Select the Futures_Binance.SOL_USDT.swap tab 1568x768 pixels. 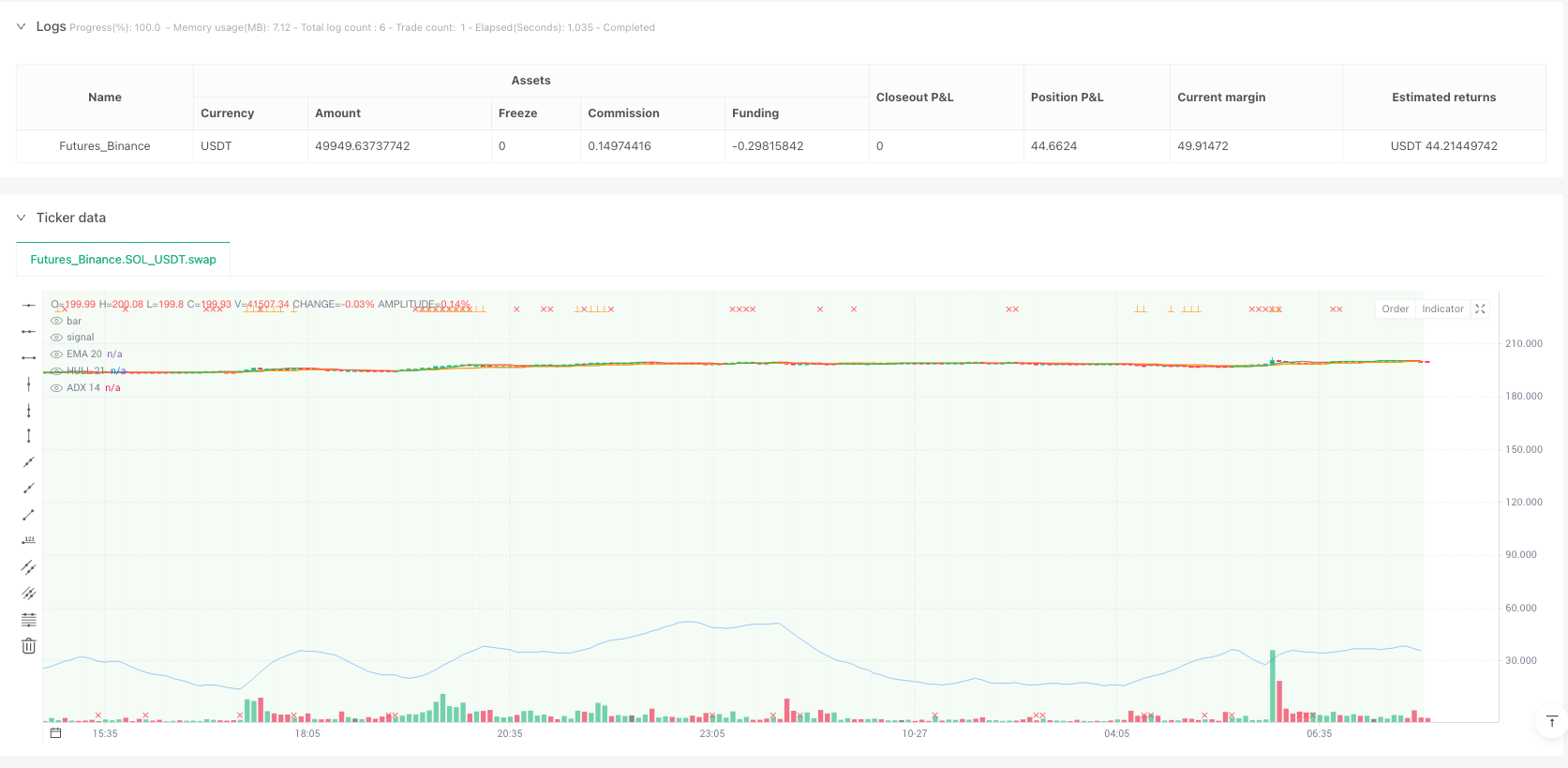(x=123, y=260)
